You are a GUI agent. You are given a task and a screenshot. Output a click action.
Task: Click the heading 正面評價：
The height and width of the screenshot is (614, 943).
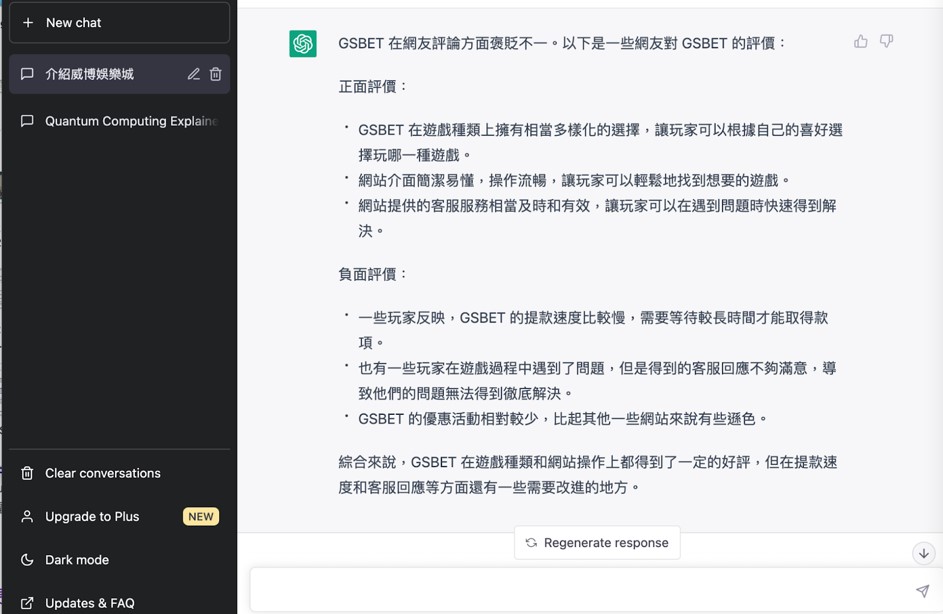click(373, 87)
